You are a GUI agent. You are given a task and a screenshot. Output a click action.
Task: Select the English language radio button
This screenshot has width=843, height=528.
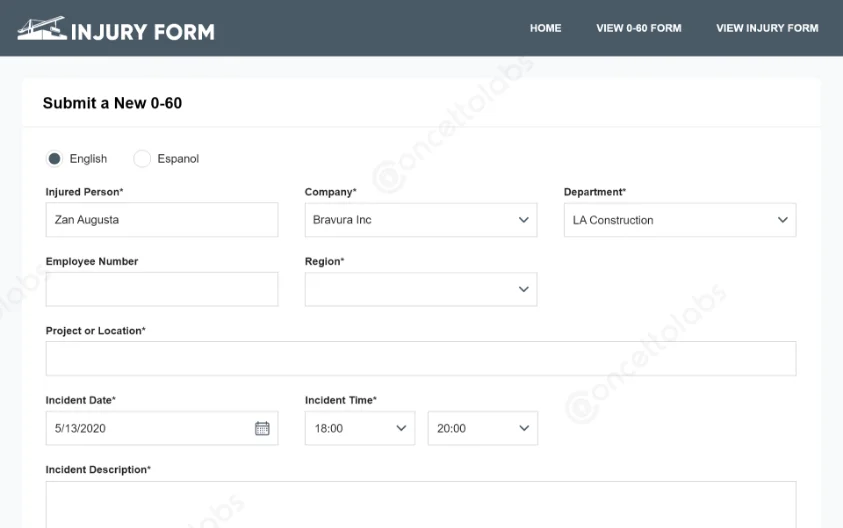pyautogui.click(x=54, y=159)
